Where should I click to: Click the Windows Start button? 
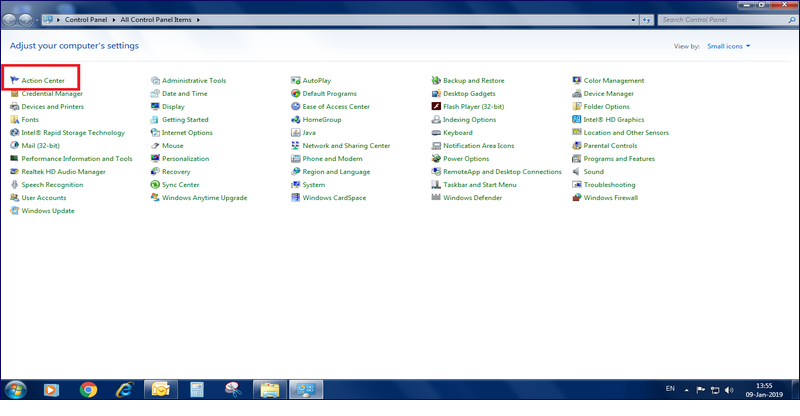16,389
